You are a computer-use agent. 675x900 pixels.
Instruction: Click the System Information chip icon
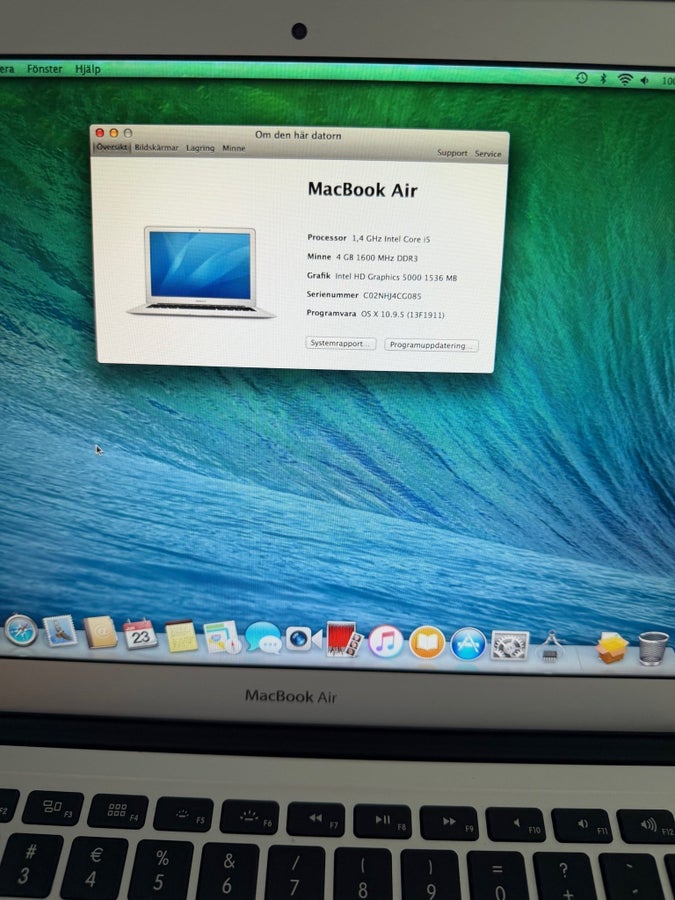coord(550,647)
